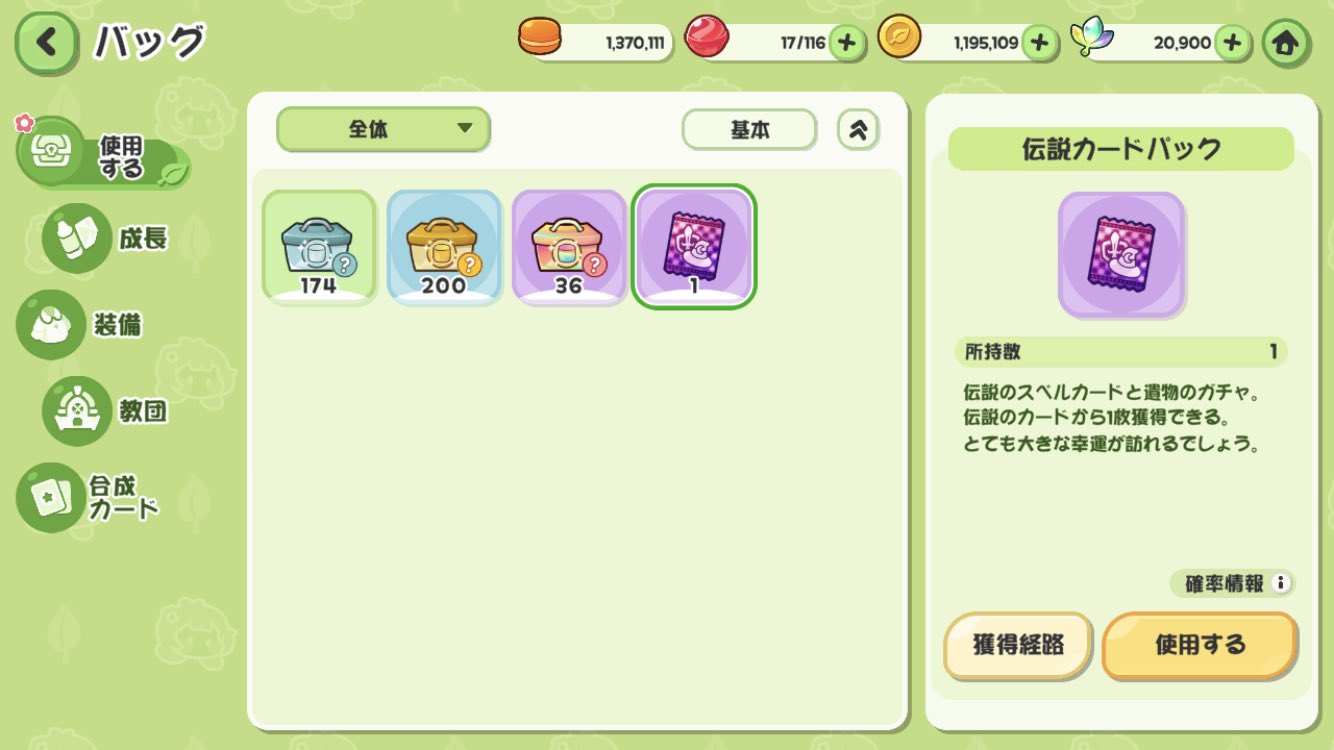
Task: Open the 合成カード category tab
Action: point(90,497)
